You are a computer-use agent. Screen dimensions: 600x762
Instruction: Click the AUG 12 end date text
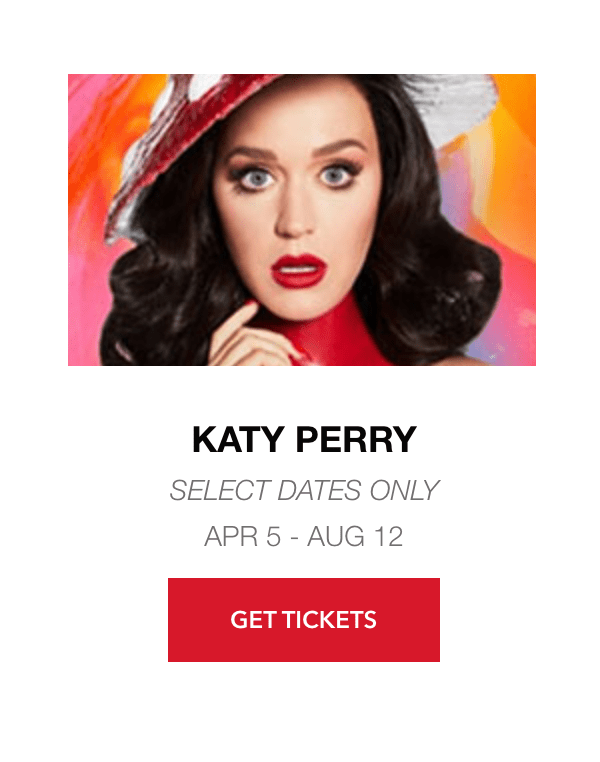click(355, 537)
